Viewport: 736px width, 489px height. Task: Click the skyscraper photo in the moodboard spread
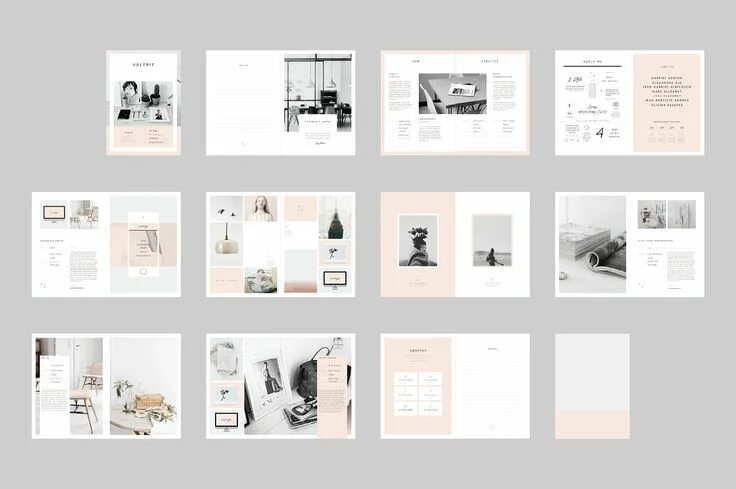(335, 217)
